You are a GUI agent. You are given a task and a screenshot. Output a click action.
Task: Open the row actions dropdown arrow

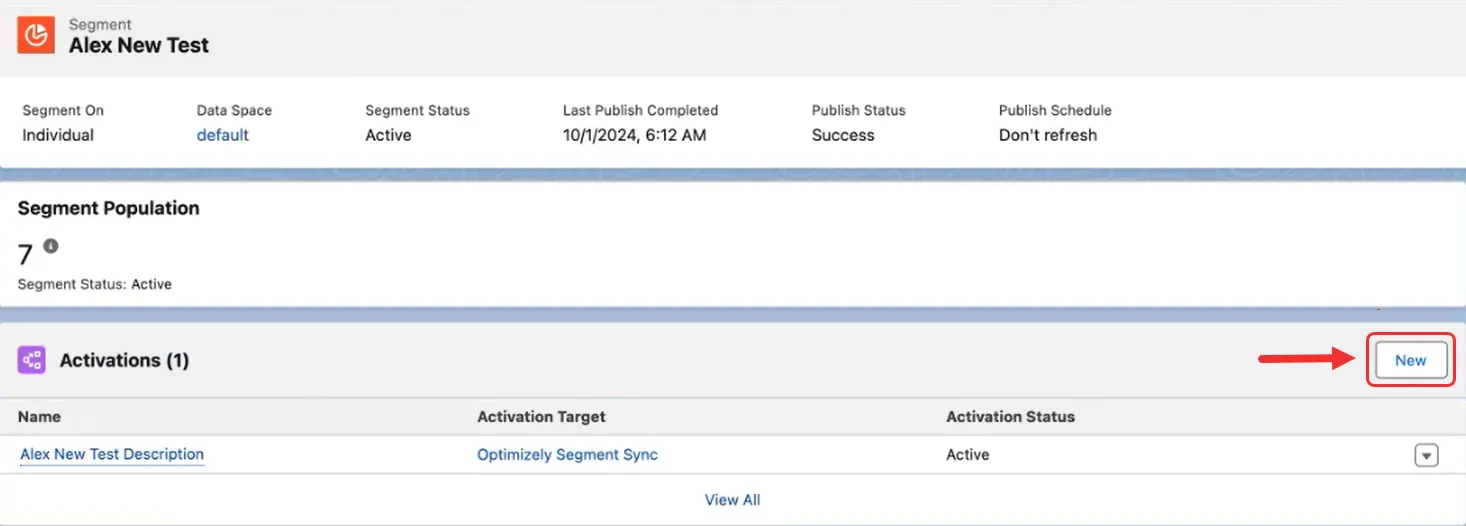coord(1426,455)
